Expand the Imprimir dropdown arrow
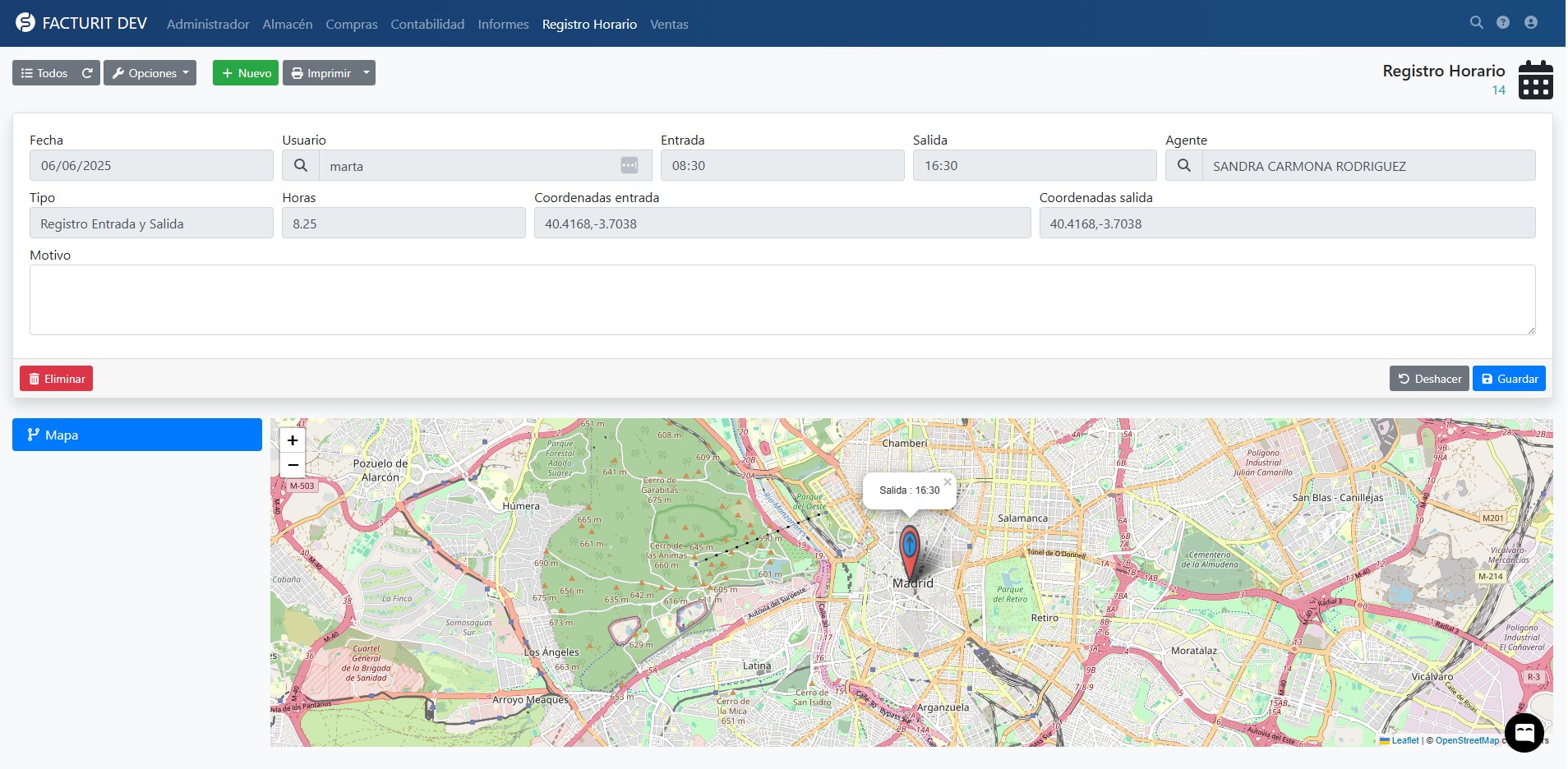The width and height of the screenshot is (1568, 769). tap(367, 73)
